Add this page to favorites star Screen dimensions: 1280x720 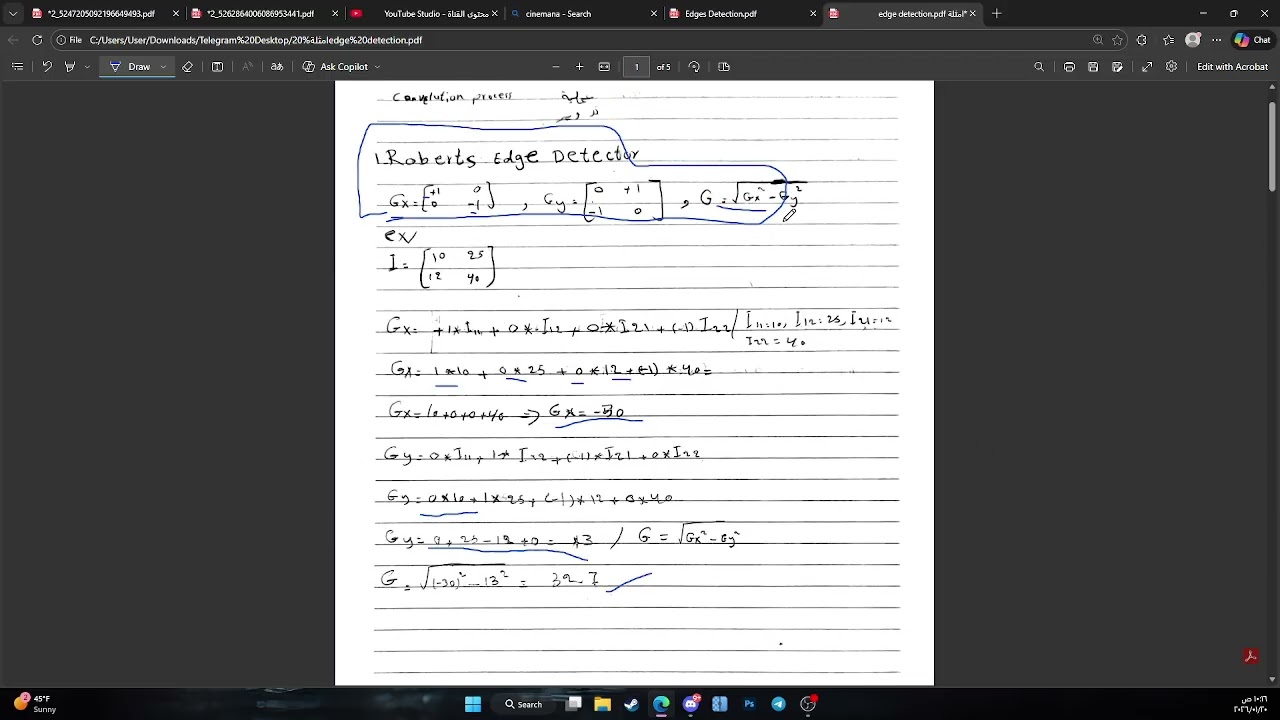(x=1117, y=40)
